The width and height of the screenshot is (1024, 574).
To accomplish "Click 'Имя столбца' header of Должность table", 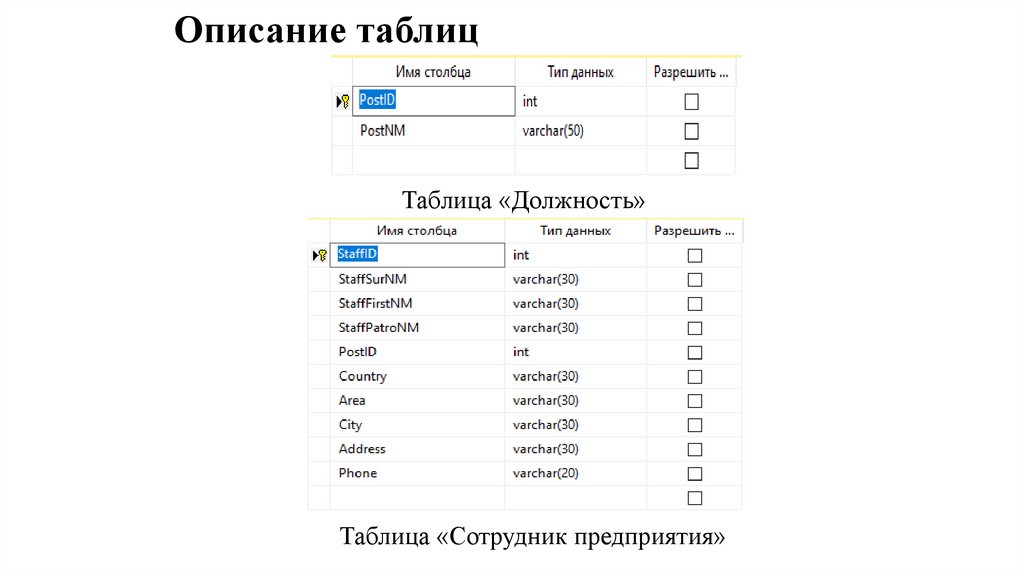I will coord(434,72).
